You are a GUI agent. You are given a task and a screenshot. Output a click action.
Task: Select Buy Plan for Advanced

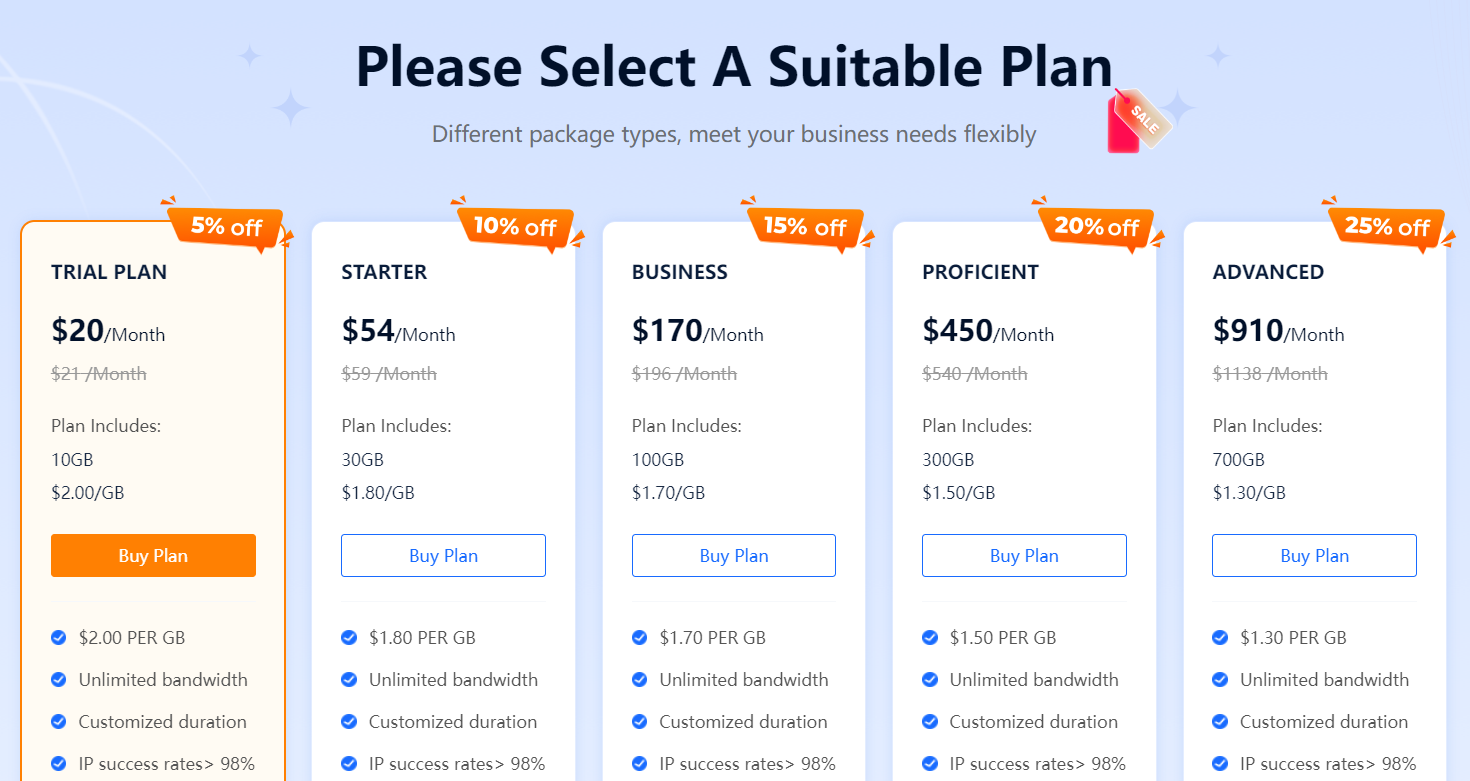click(1314, 556)
